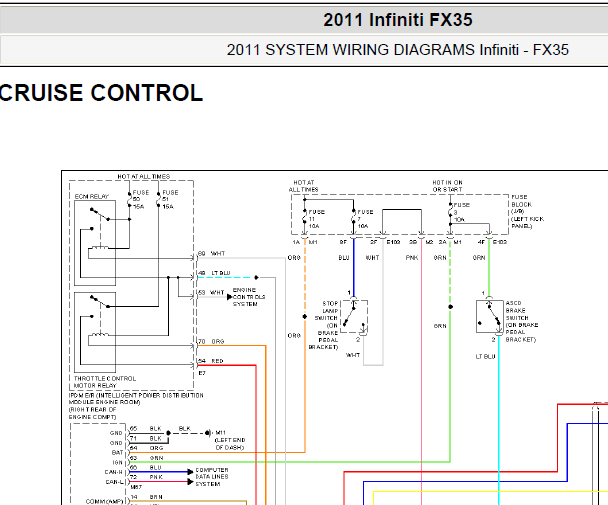This screenshot has width=608, height=505.
Task: Click the 'E102' connector label
Action: 393,242
